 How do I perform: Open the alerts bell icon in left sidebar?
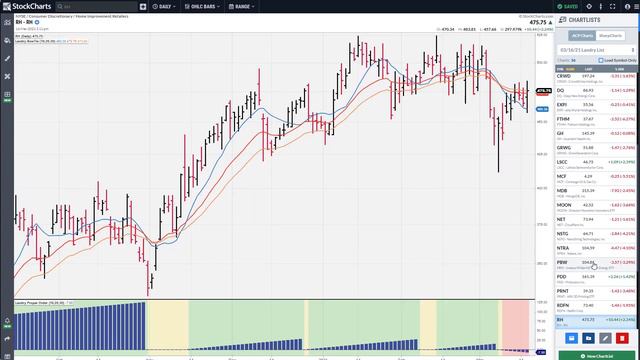pyautogui.click(x=7, y=320)
